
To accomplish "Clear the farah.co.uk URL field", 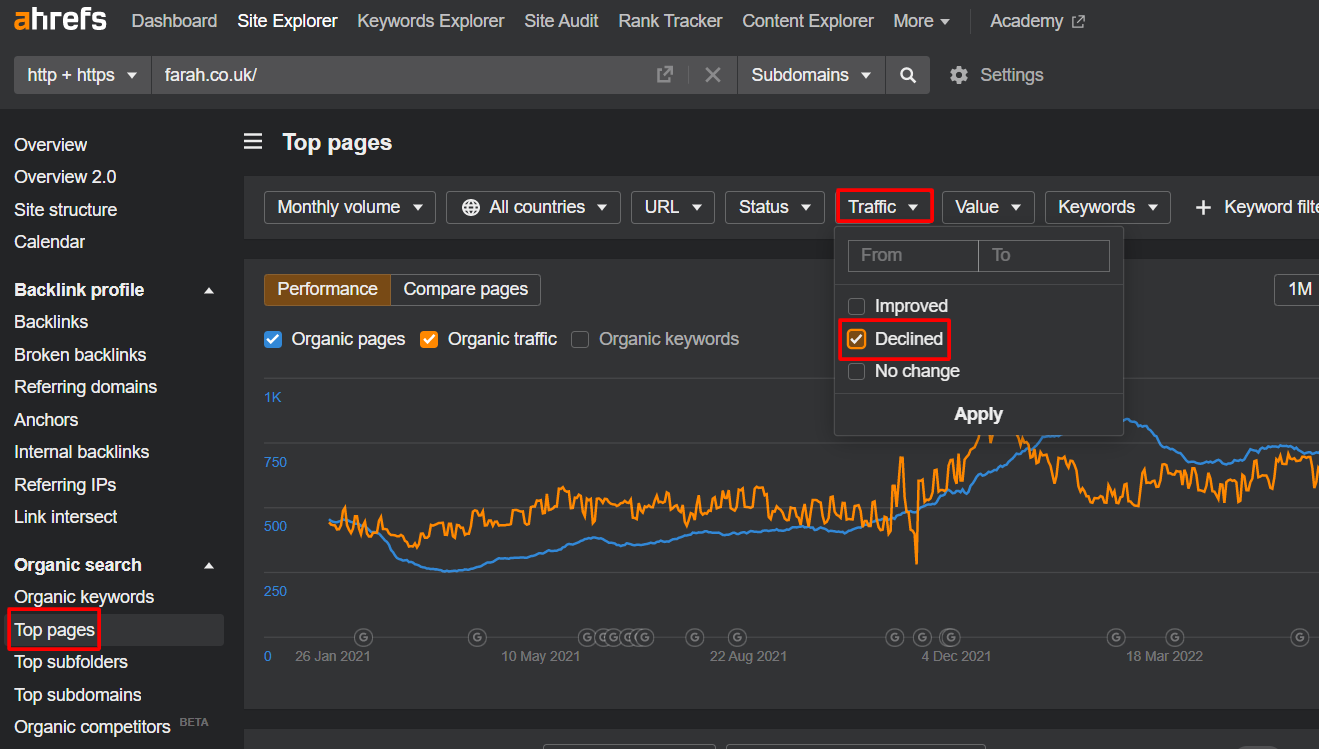I will tap(712, 75).
